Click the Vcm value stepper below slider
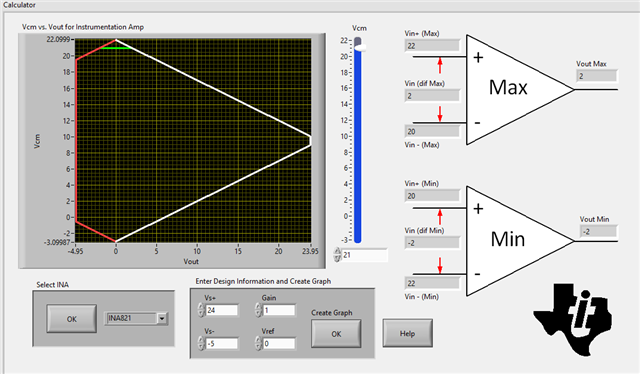 [337, 255]
